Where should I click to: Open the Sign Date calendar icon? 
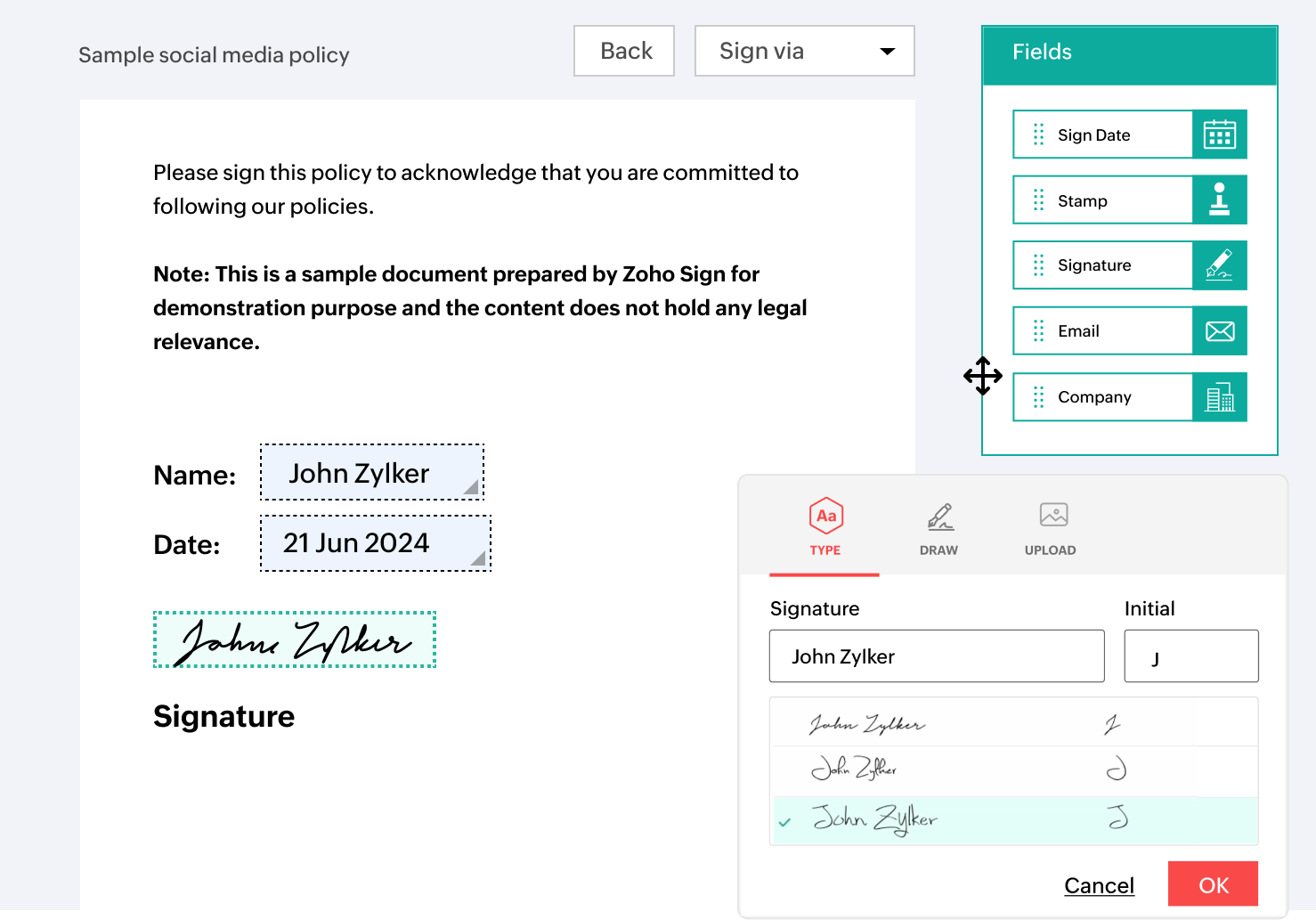coord(1220,134)
